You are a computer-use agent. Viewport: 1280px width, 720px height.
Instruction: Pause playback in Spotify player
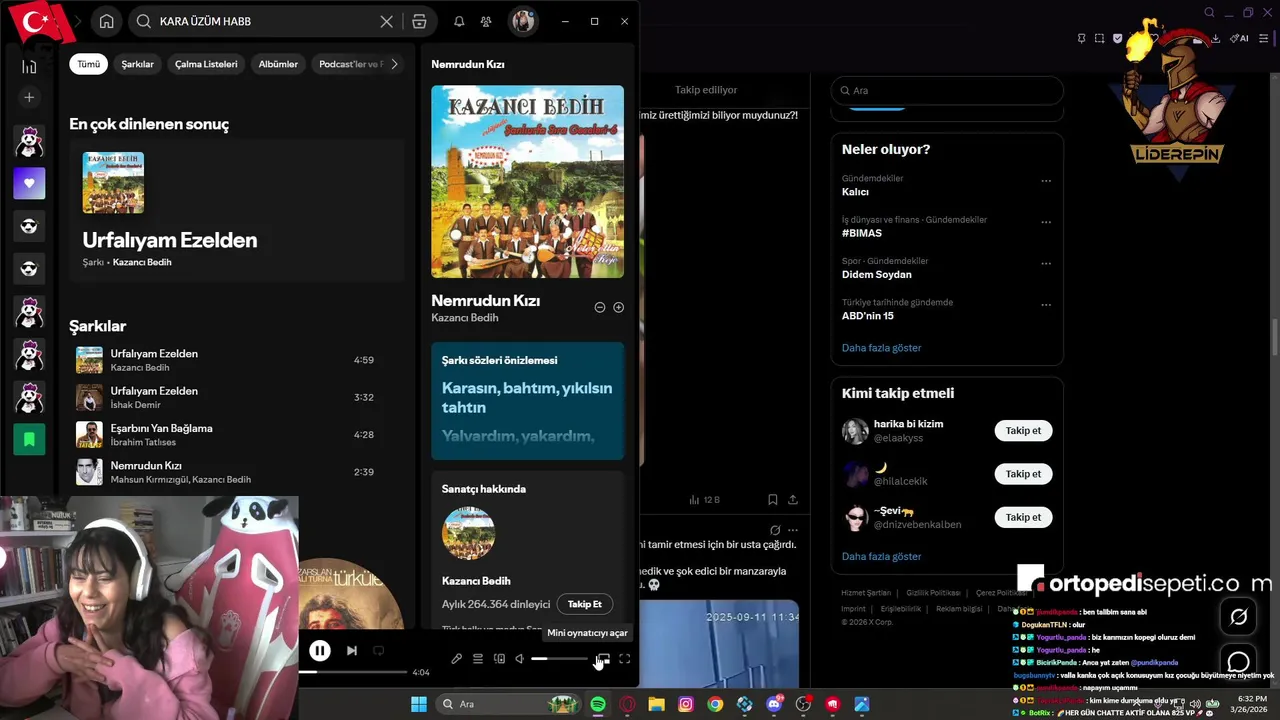pos(319,651)
